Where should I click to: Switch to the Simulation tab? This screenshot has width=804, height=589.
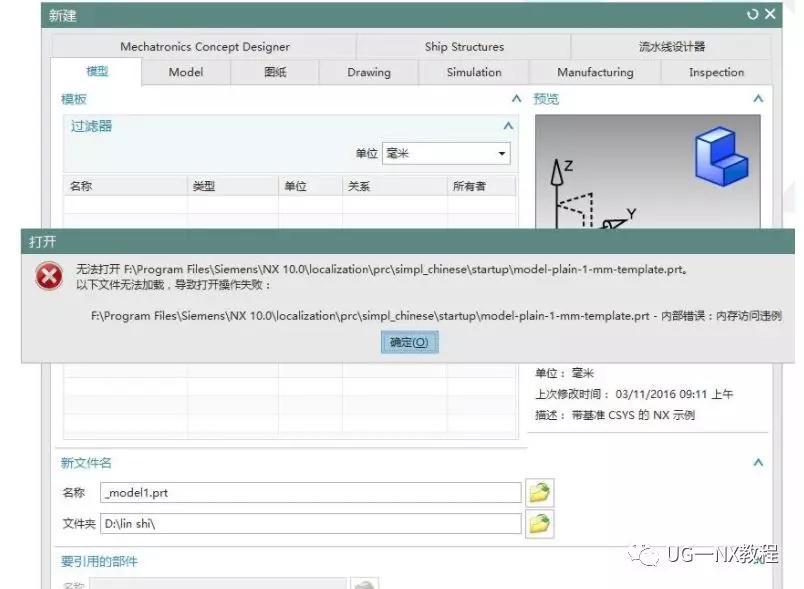(472, 72)
